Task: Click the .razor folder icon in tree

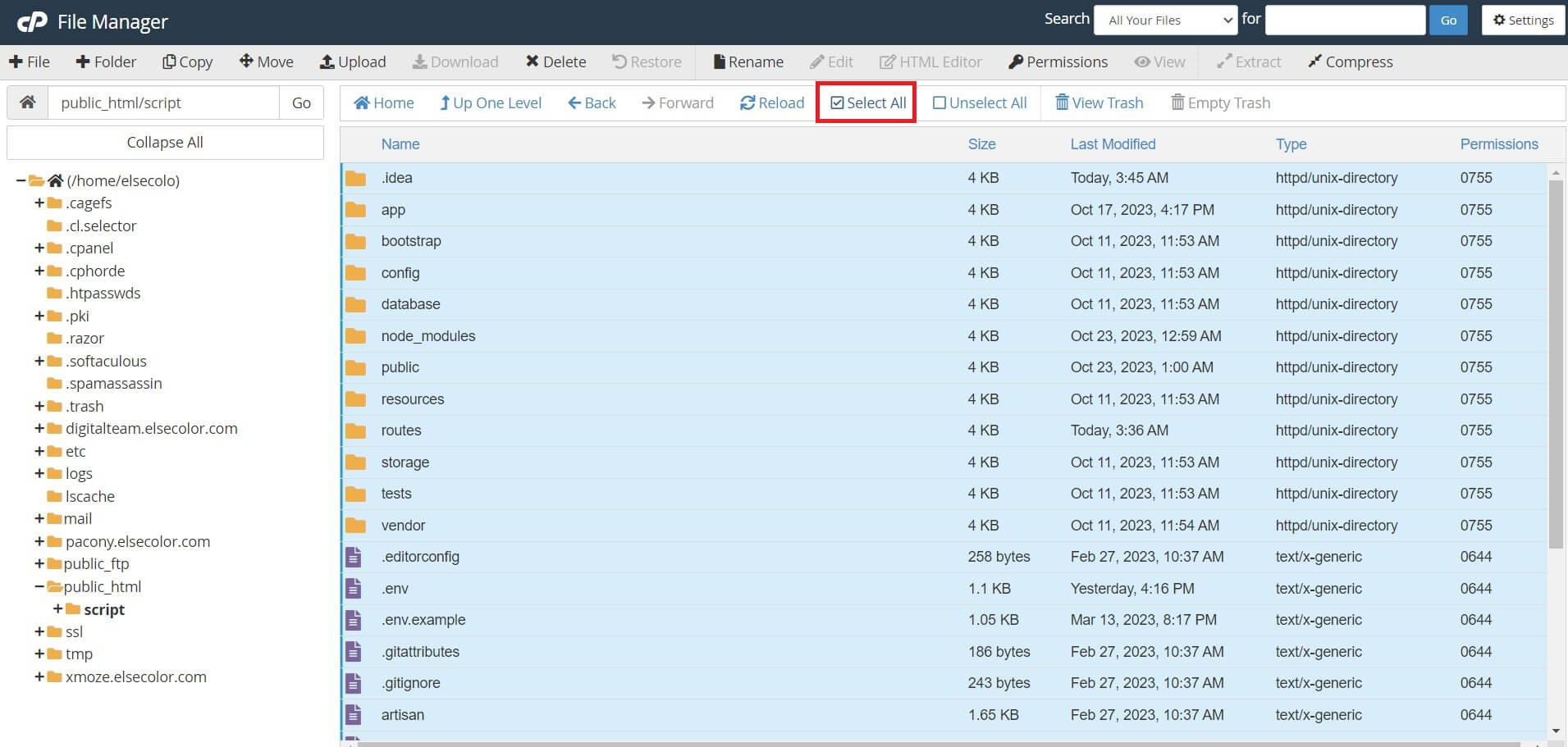Action: tap(55, 339)
